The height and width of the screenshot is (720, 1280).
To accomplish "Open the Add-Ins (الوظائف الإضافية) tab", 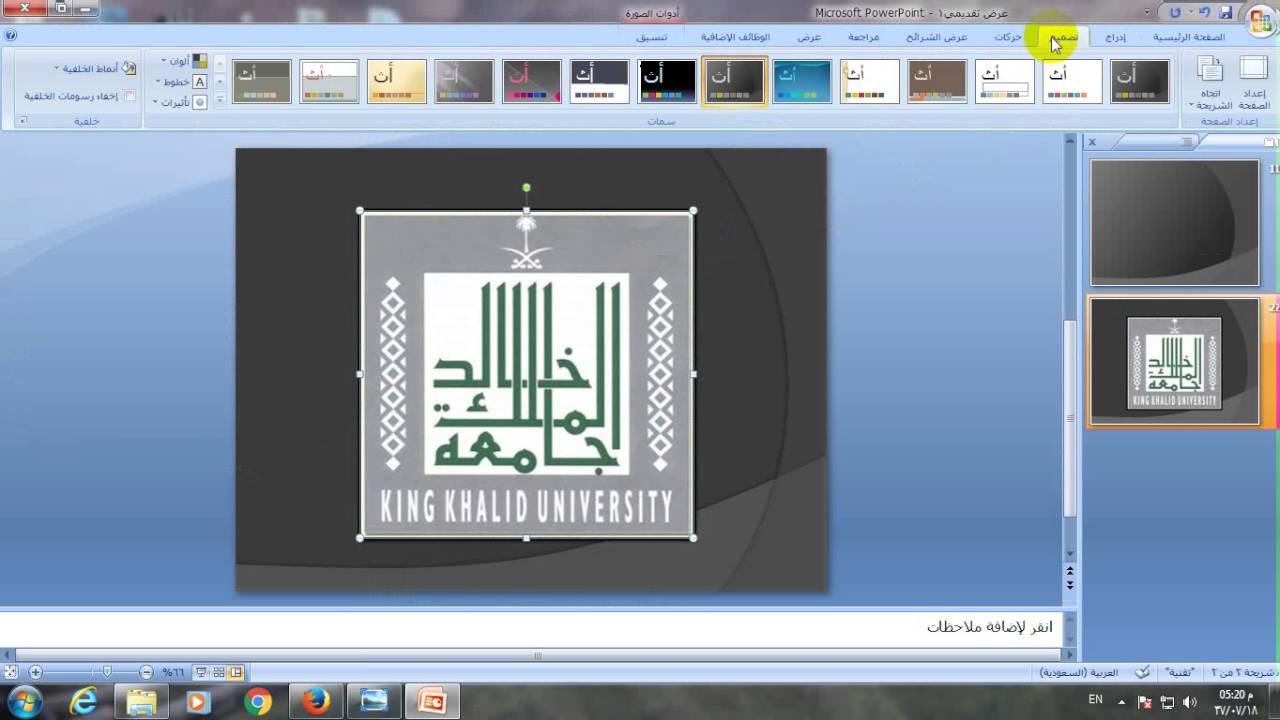I will [735, 37].
